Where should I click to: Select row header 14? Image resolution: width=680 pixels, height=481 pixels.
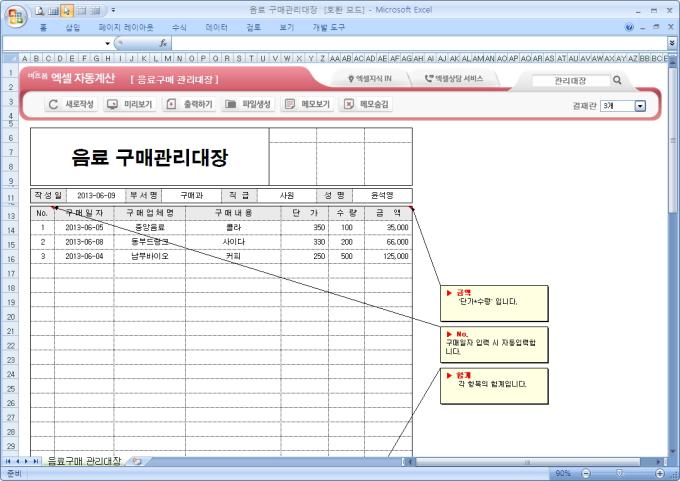(x=10, y=230)
